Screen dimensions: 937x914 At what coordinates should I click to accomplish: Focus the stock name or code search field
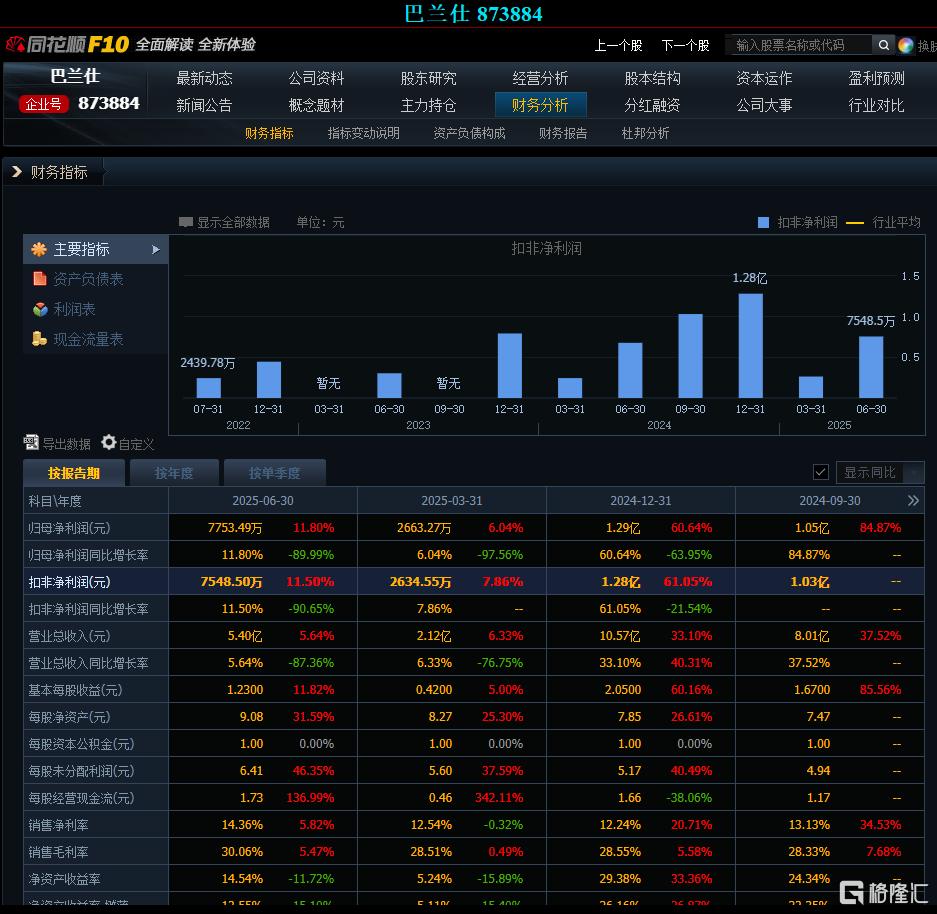click(x=801, y=45)
